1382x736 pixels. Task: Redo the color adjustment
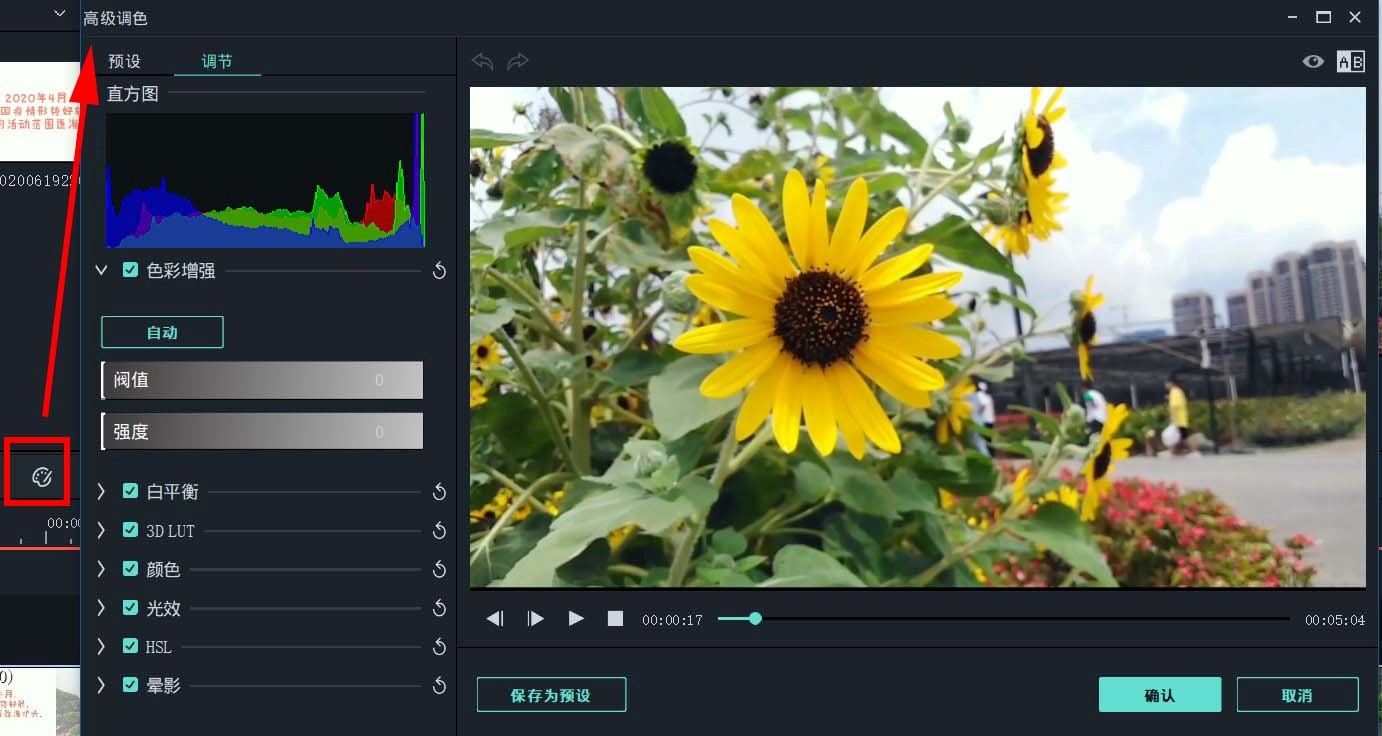[x=518, y=62]
